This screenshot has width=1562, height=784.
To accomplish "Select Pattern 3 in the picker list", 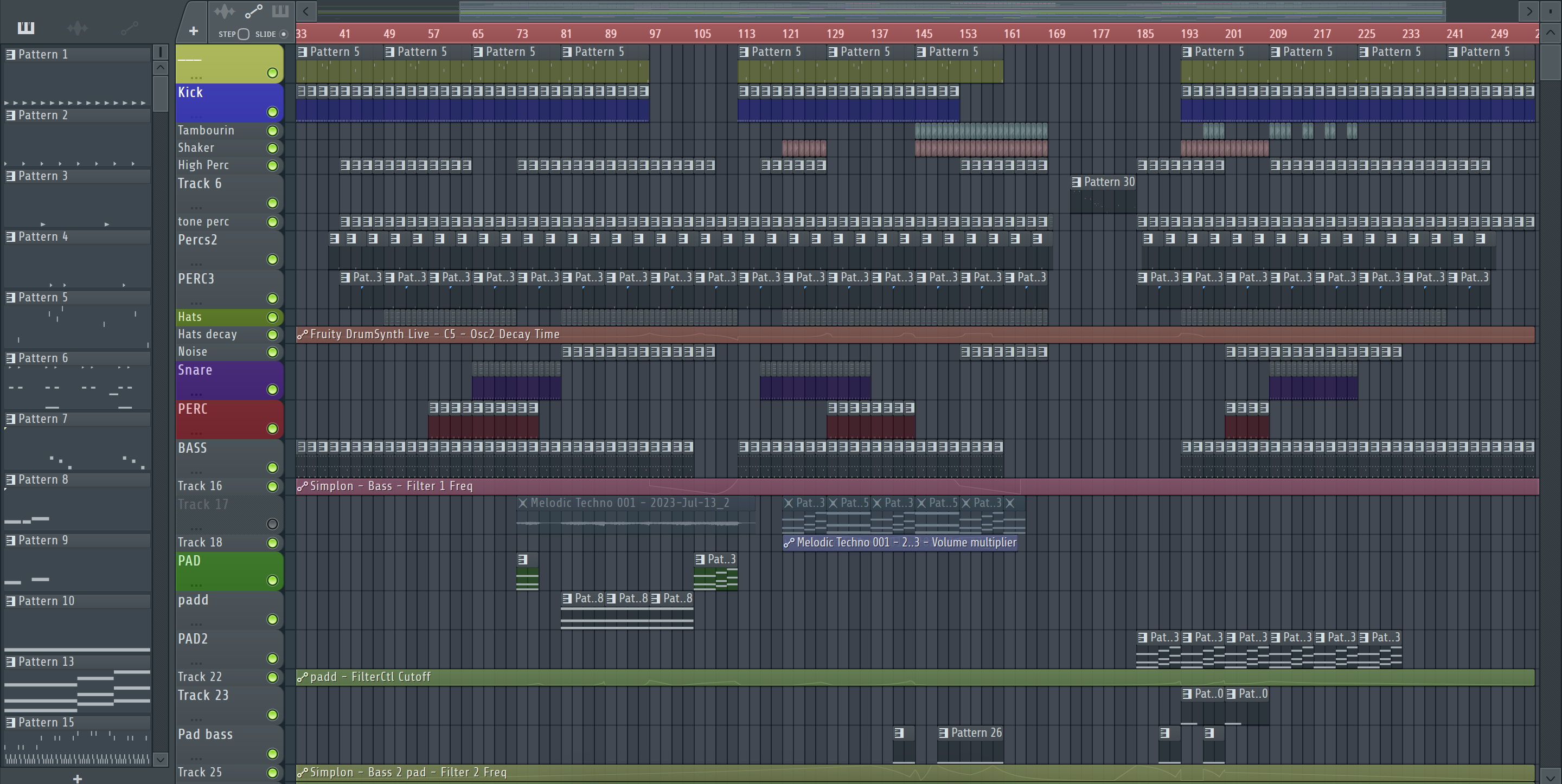I will [x=77, y=176].
